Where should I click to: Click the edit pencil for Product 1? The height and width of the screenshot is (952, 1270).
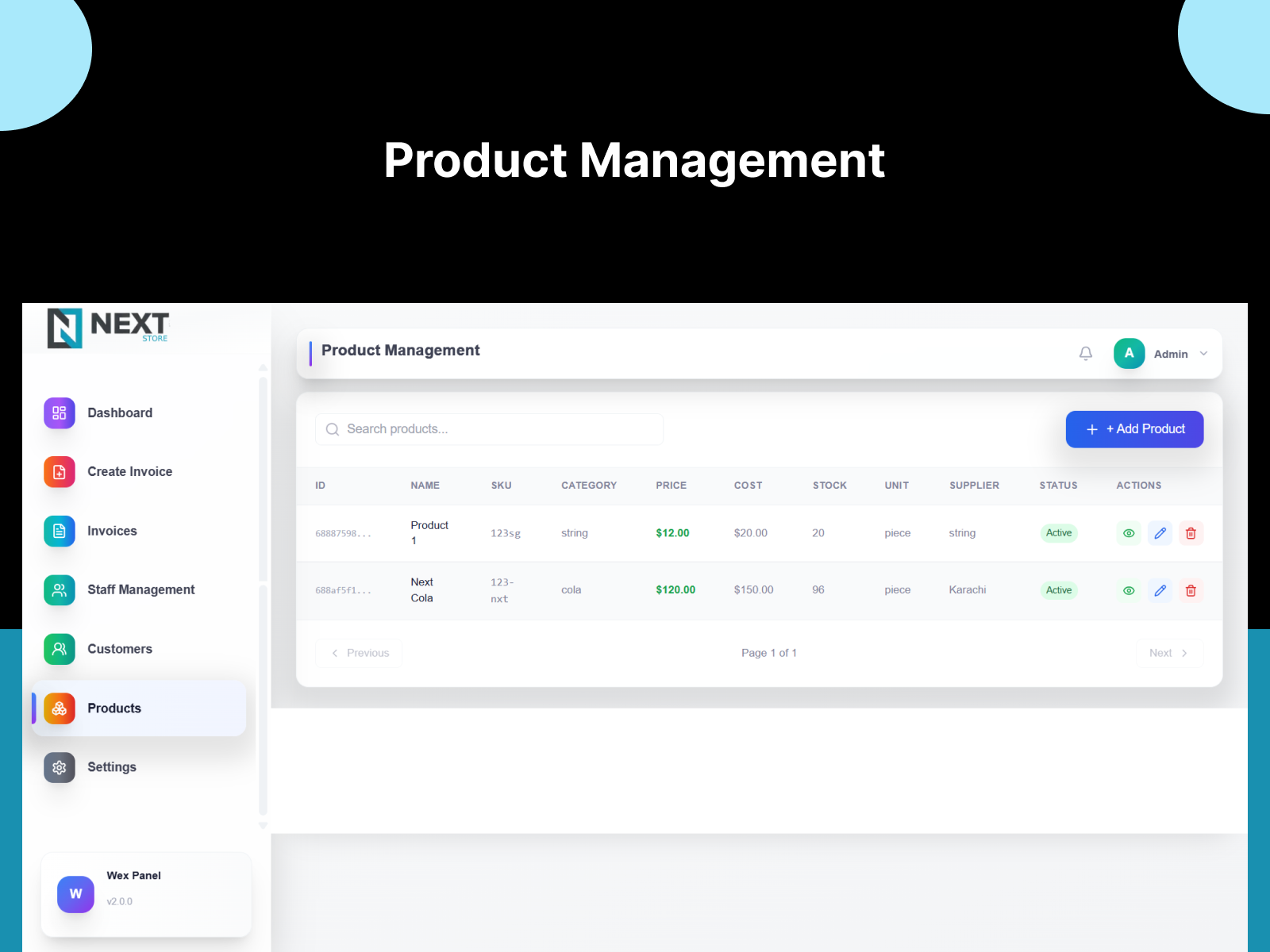(1160, 533)
